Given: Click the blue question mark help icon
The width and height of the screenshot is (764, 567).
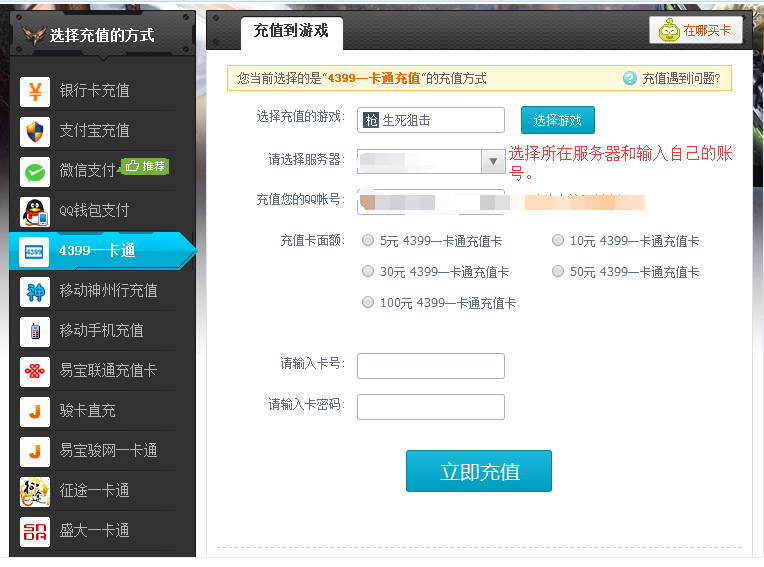Looking at the screenshot, I should pyautogui.click(x=630, y=78).
